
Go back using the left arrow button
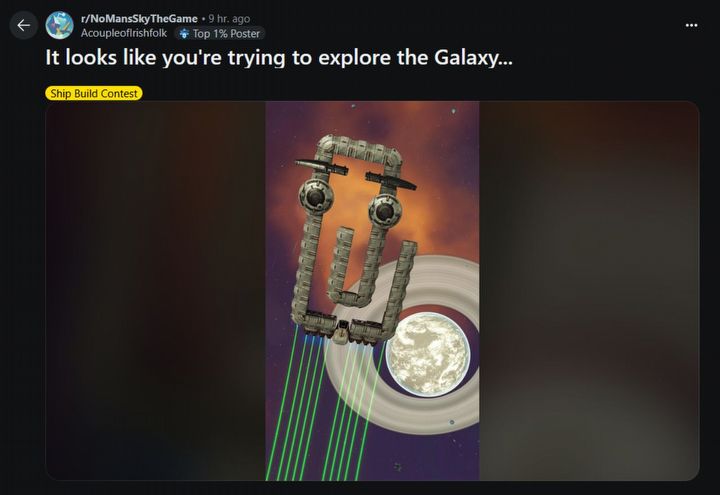23,25
